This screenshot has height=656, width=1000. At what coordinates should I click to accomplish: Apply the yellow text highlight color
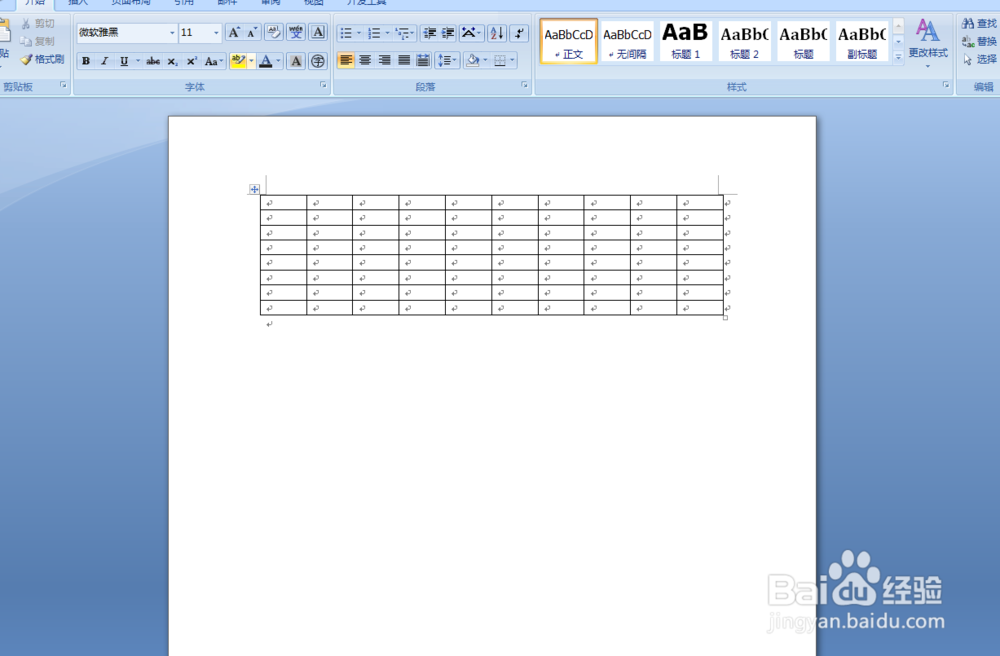tap(239, 61)
